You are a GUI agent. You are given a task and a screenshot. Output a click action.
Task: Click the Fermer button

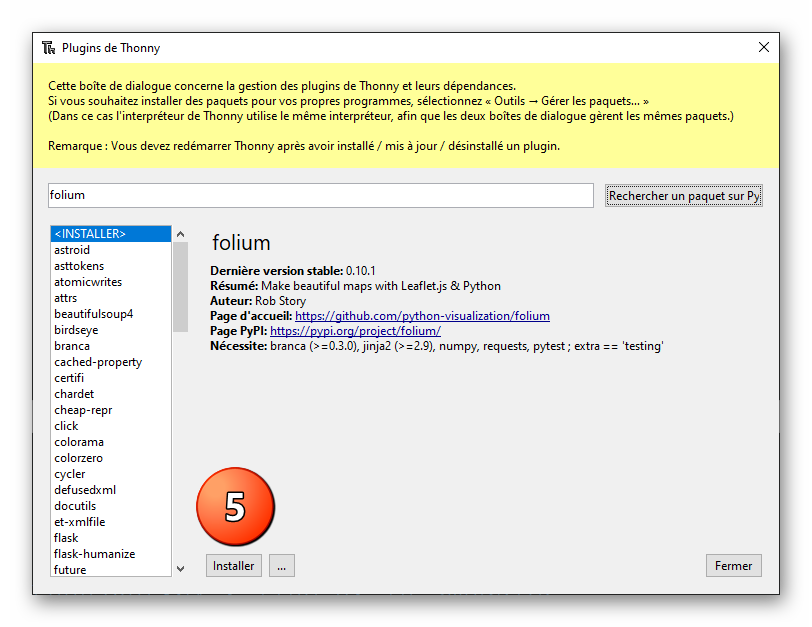pos(733,565)
